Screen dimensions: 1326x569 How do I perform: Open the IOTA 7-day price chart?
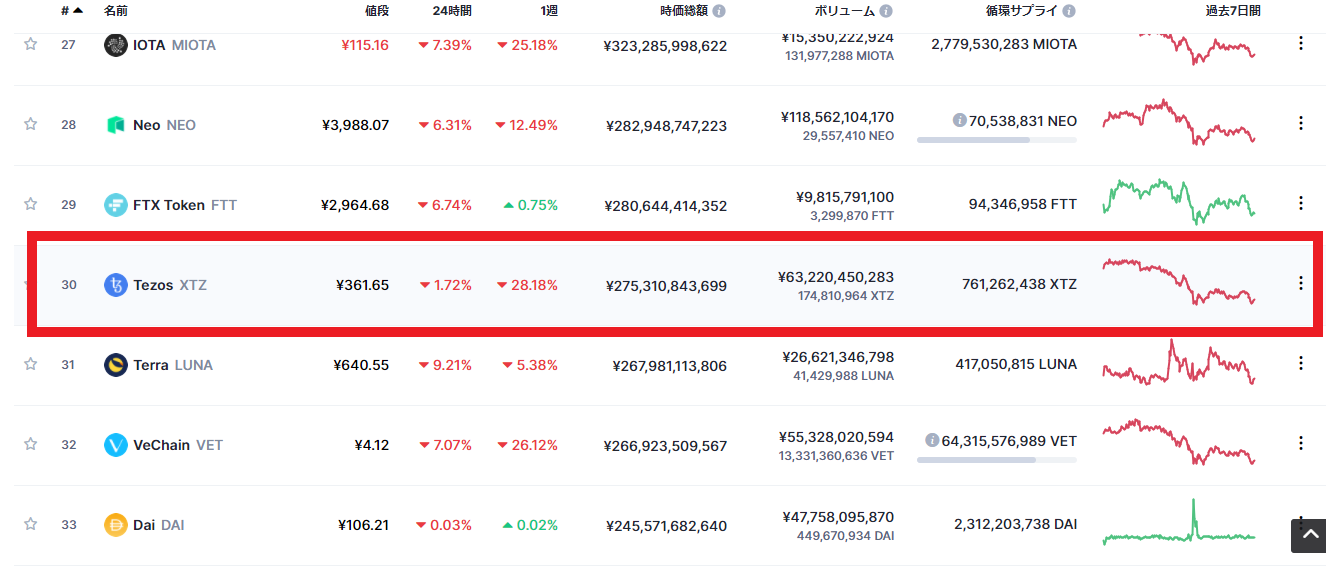pyautogui.click(x=1179, y=47)
